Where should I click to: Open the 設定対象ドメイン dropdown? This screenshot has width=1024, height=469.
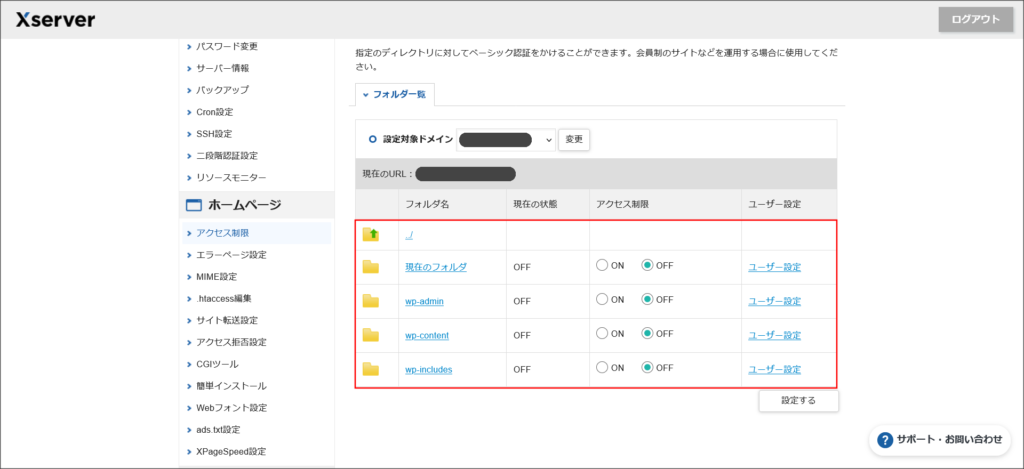[506, 140]
